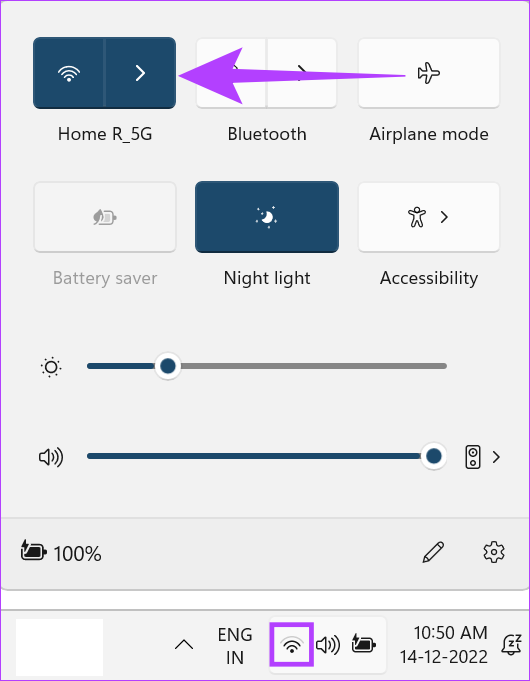Show hidden tray icons with up caret
The height and width of the screenshot is (681, 530).
click(x=184, y=645)
